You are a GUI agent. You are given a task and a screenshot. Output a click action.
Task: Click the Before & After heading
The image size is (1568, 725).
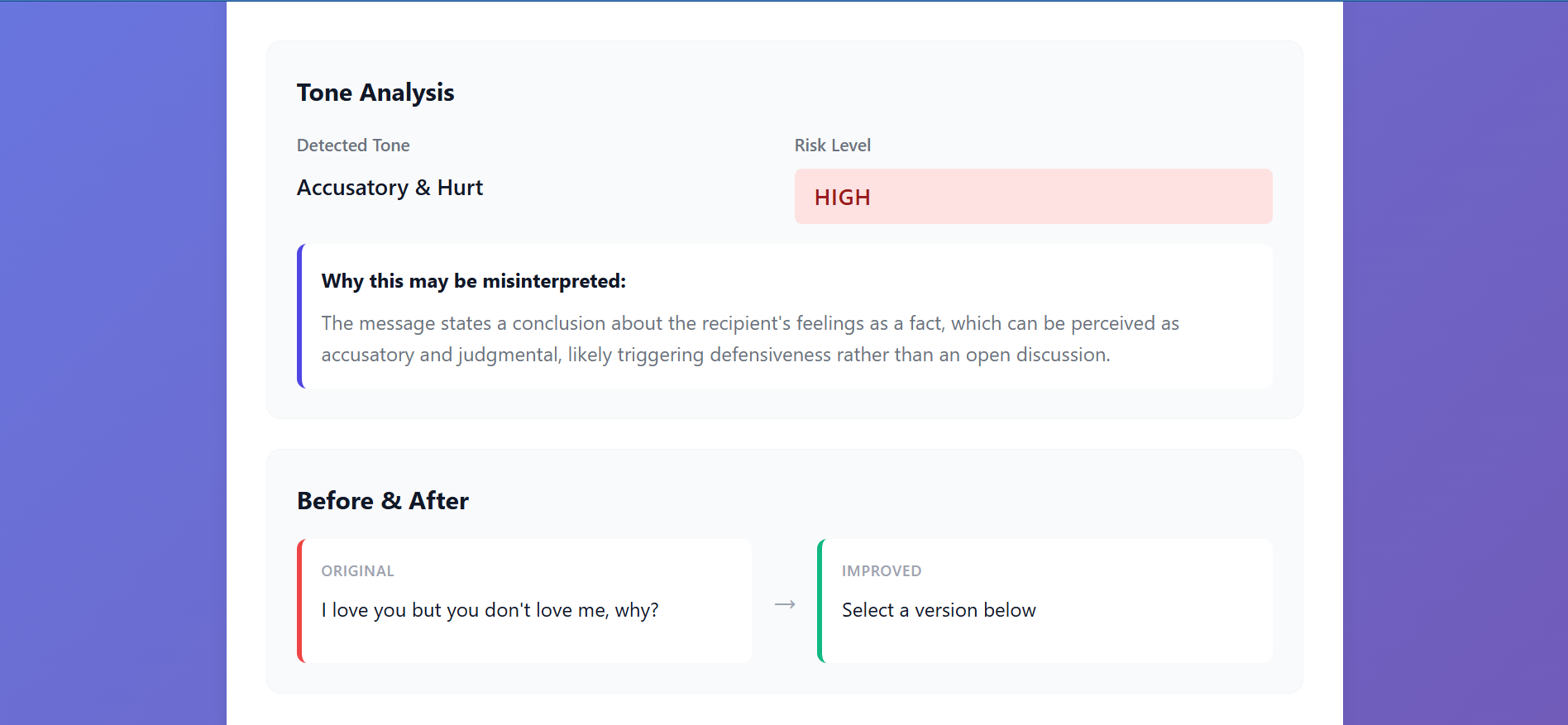tap(382, 501)
